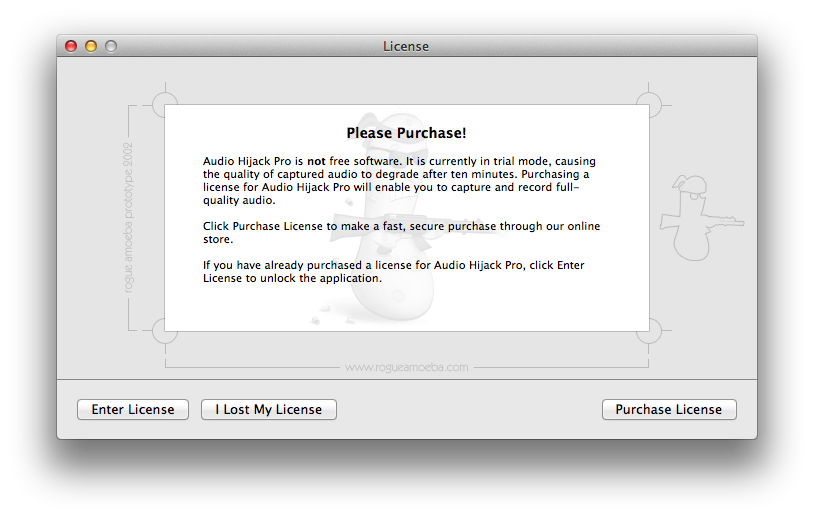814x518 pixels.
Task: Click the paragraph starting "Audio Hijack Pro is not free"
Action: (399, 181)
